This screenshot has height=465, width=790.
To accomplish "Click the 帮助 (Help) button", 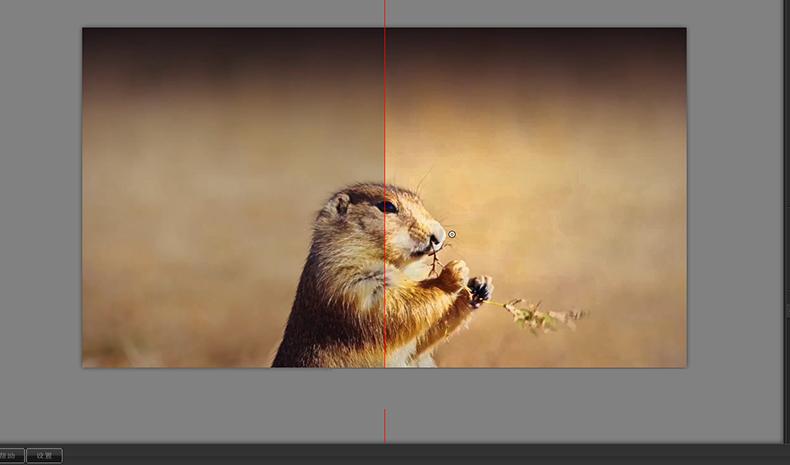I will [11, 456].
